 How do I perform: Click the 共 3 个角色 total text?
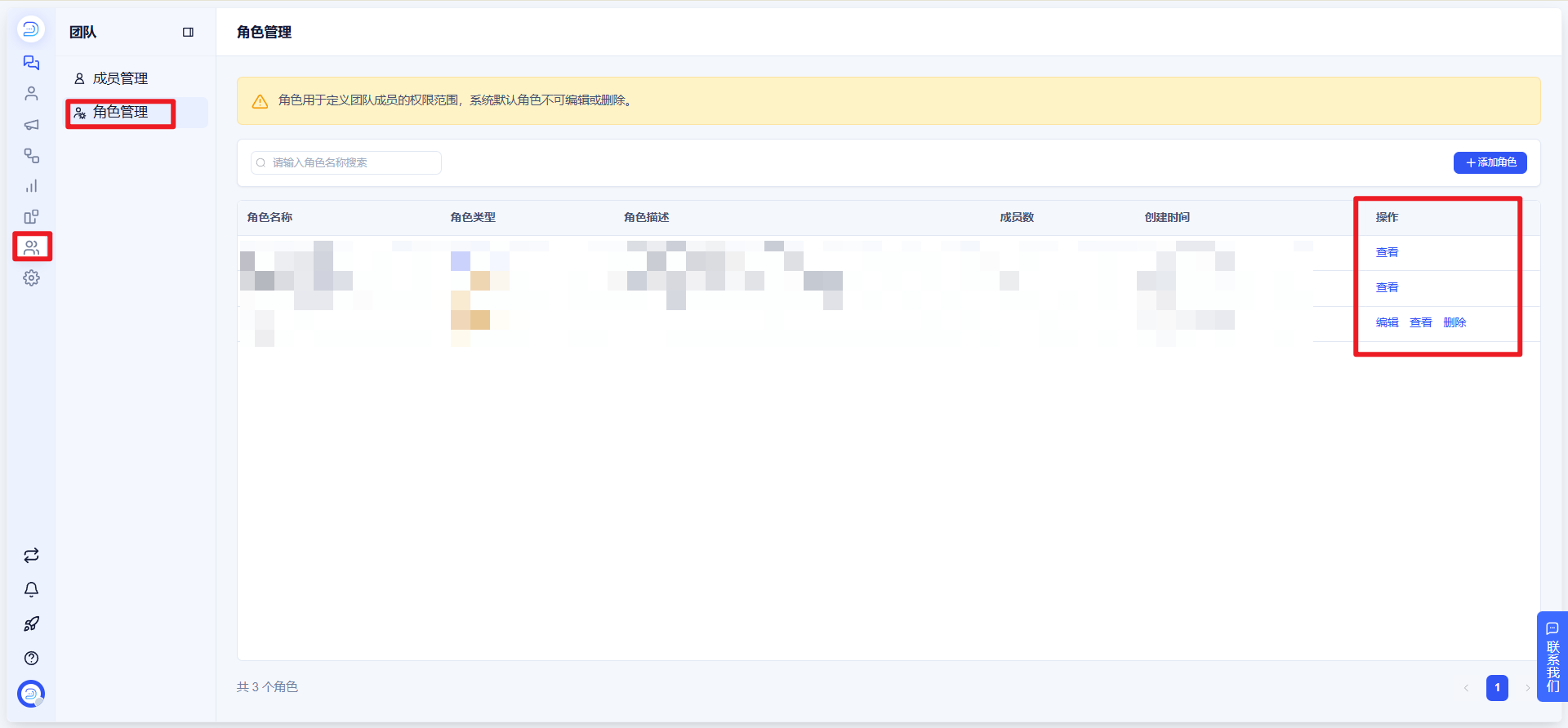[x=267, y=687]
